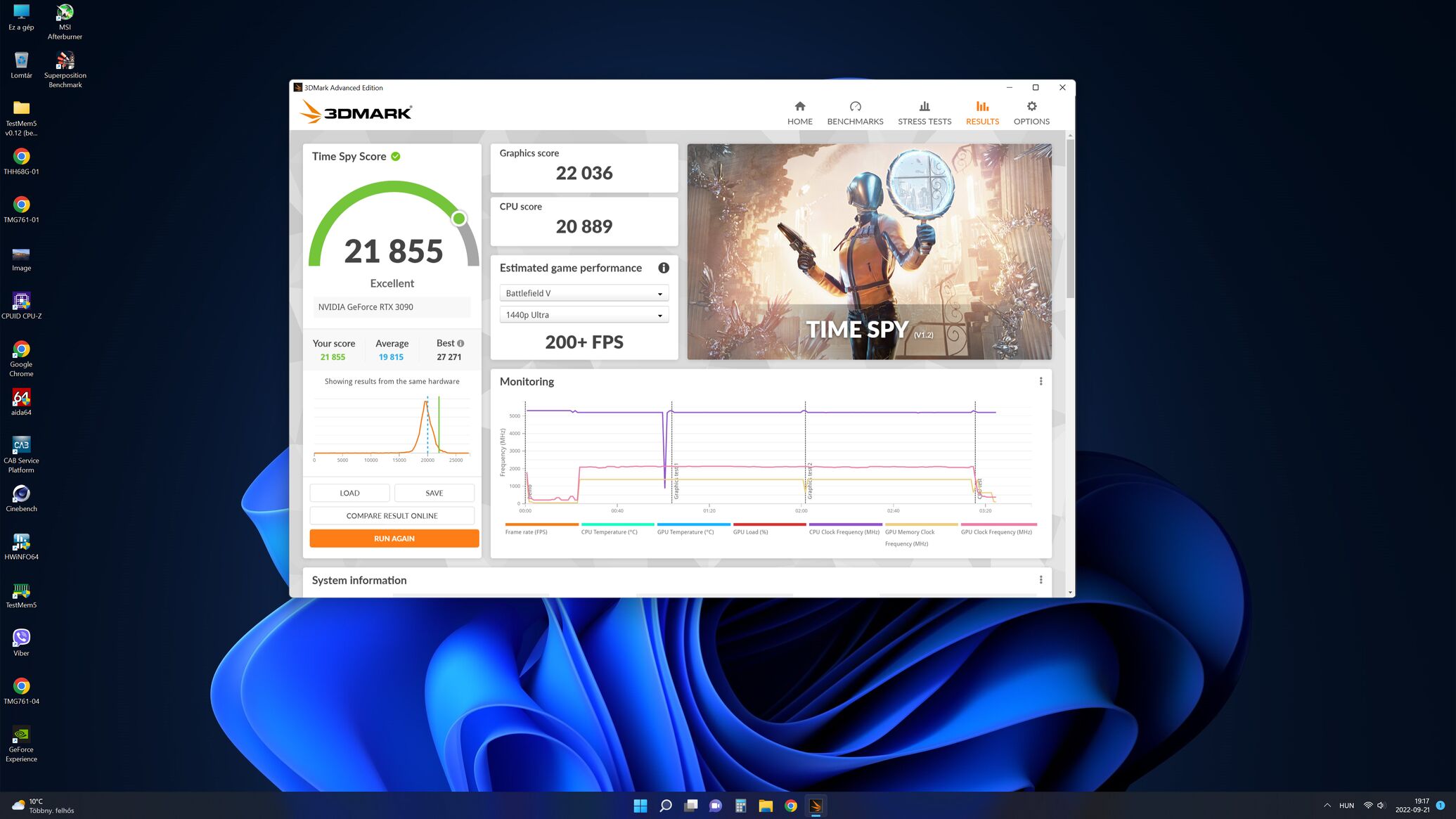Click the 3DMark taskbar icon
1456x819 pixels.
point(816,806)
